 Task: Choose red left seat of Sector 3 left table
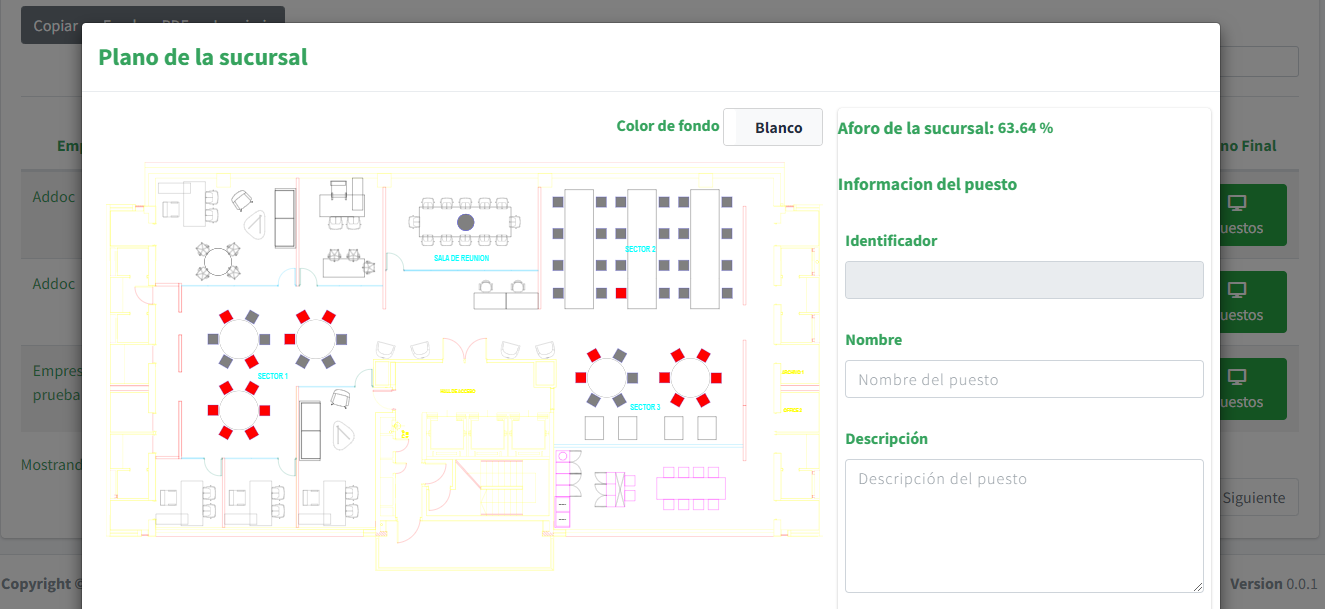point(580,378)
